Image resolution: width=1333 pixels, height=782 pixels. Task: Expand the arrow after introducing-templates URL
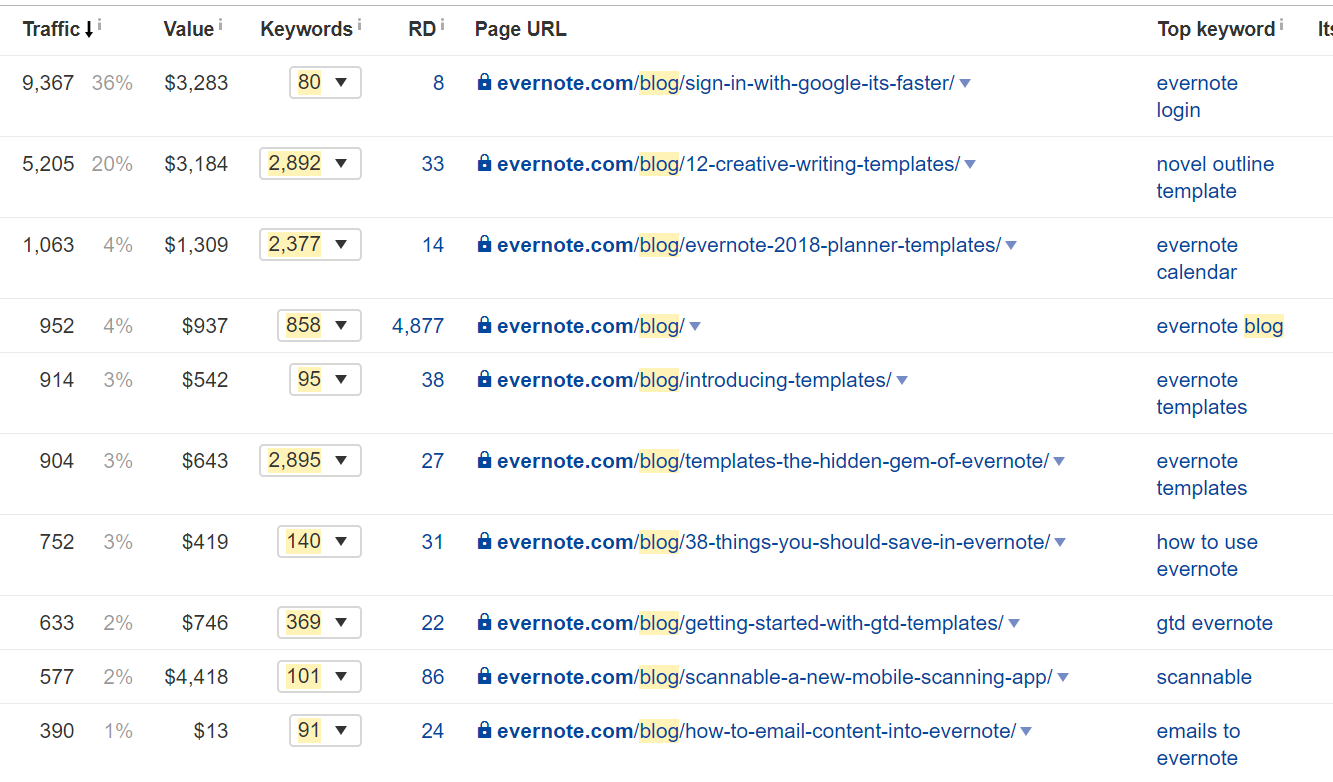[x=902, y=380]
